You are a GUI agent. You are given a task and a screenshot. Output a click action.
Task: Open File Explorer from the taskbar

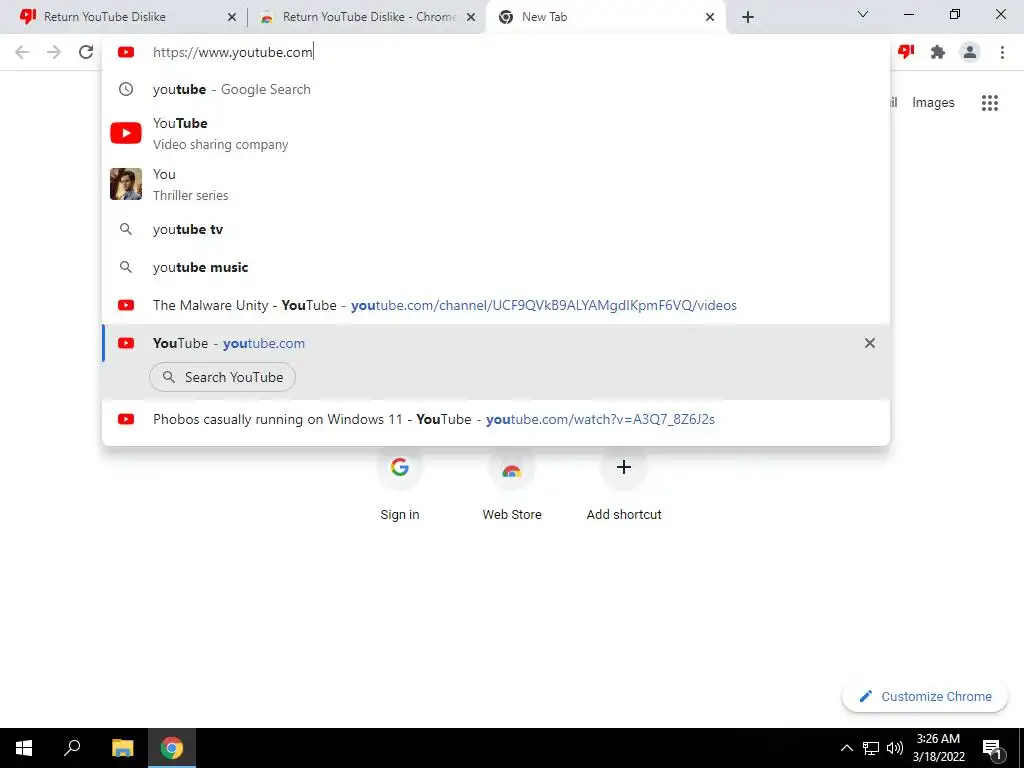(x=122, y=748)
